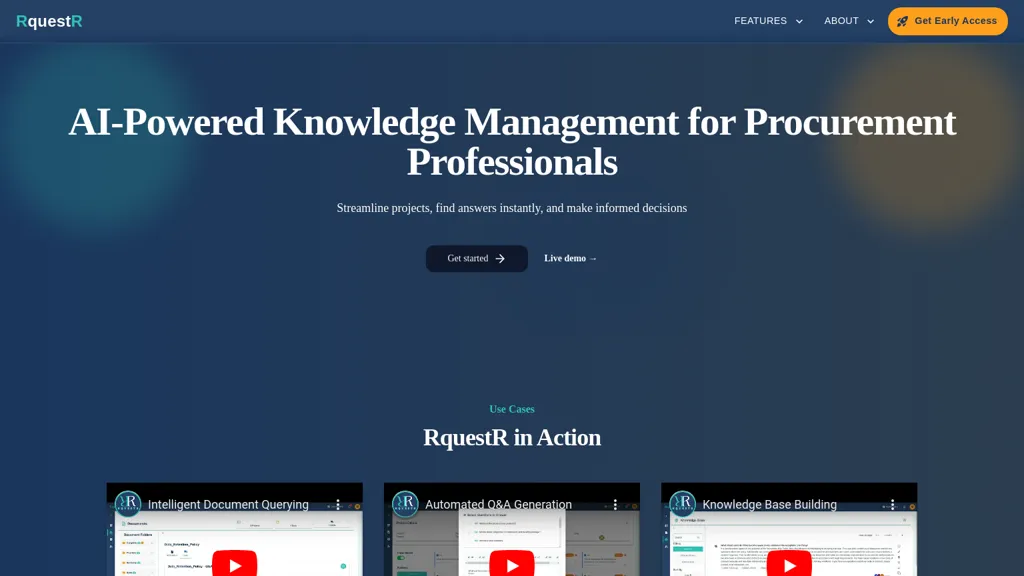The height and width of the screenshot is (576, 1024).
Task: Open more options on Automated Q&A Generation video
Action: point(615,504)
